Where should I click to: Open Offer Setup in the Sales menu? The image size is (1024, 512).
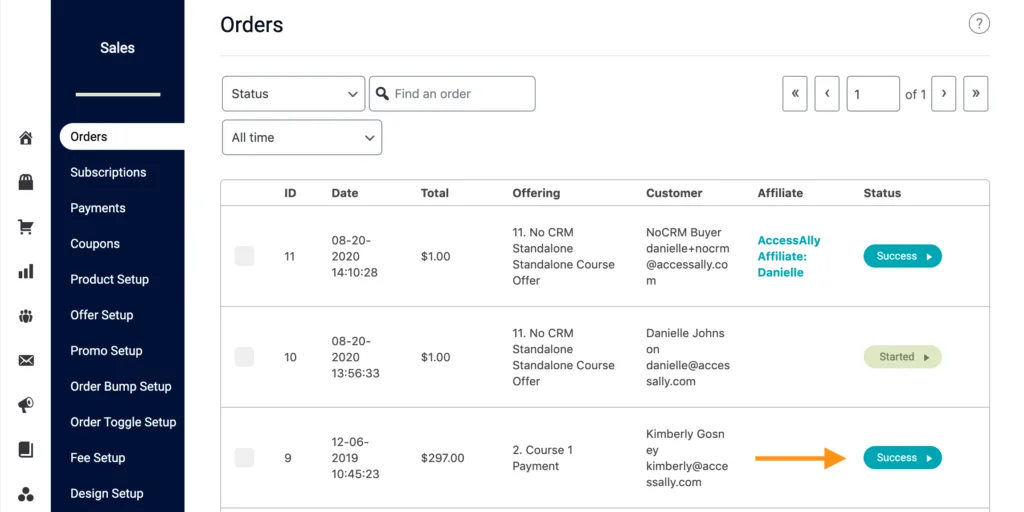[x=102, y=315]
